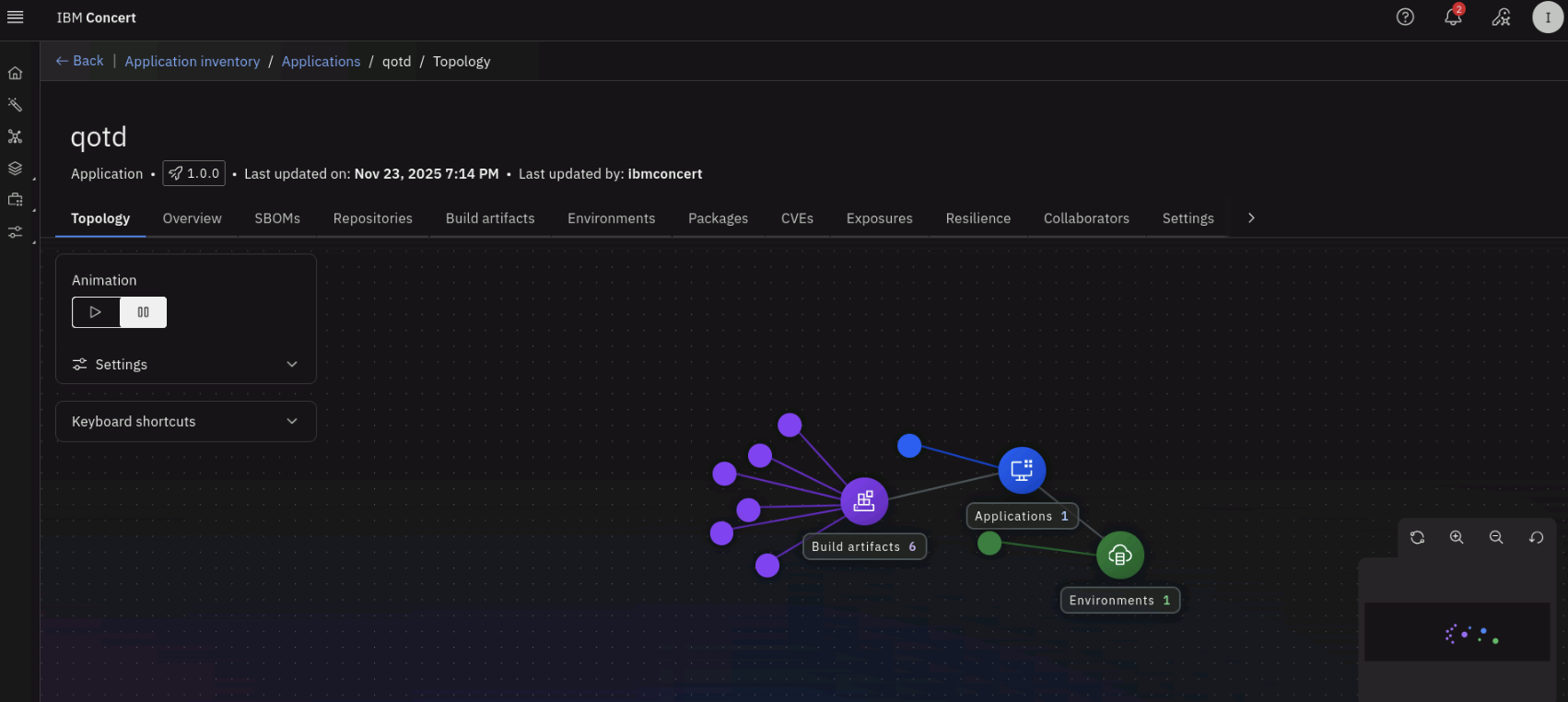Pause the animation with pause toggle
Screen dimensions: 1568x702
tap(143, 312)
